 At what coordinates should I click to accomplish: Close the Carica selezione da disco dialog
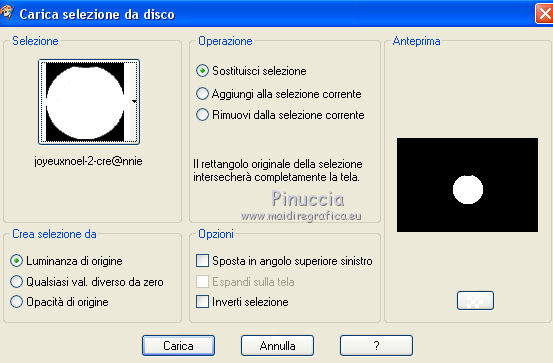[544, 14]
